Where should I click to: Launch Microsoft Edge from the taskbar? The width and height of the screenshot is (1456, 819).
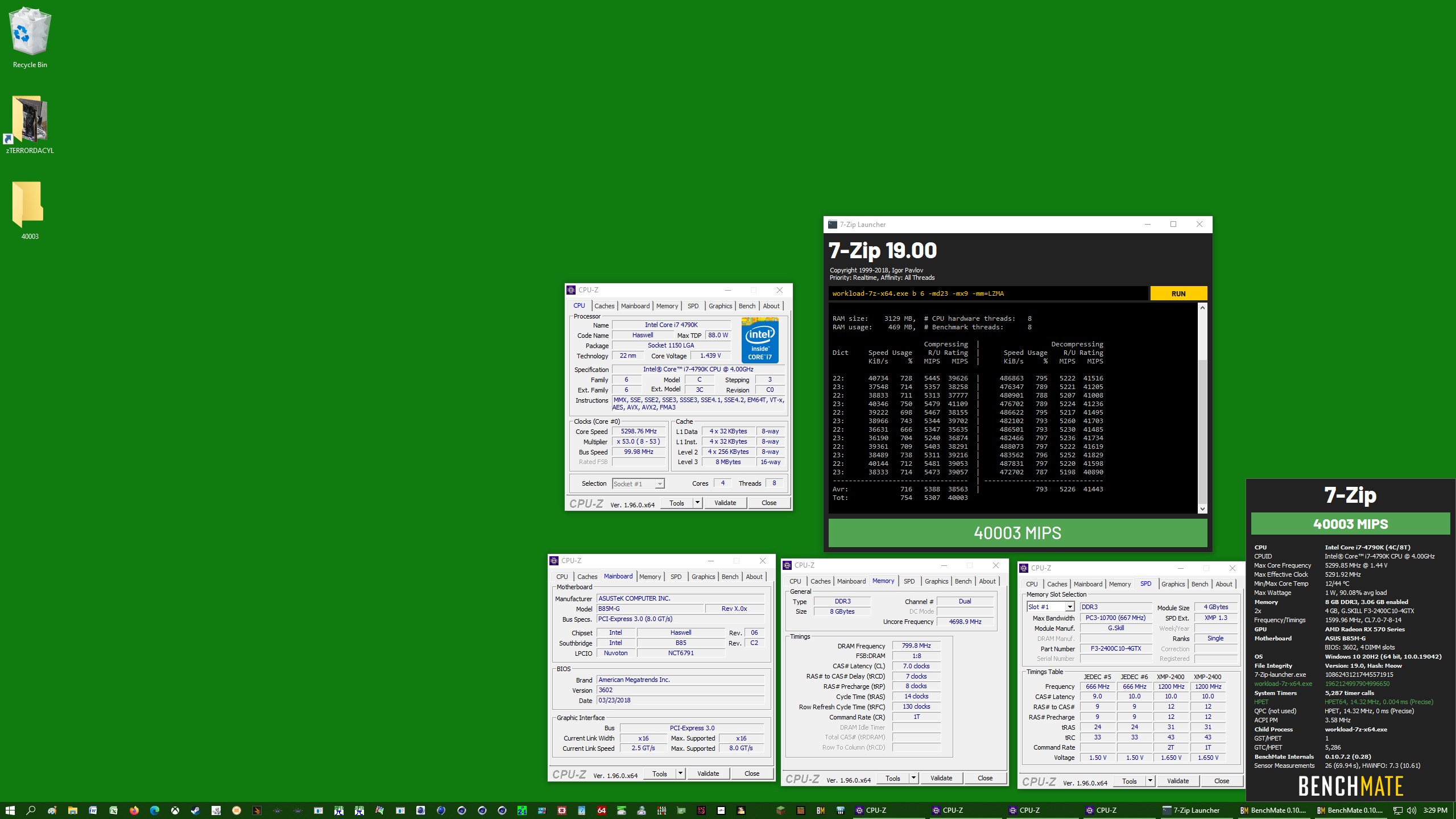[x=154, y=810]
